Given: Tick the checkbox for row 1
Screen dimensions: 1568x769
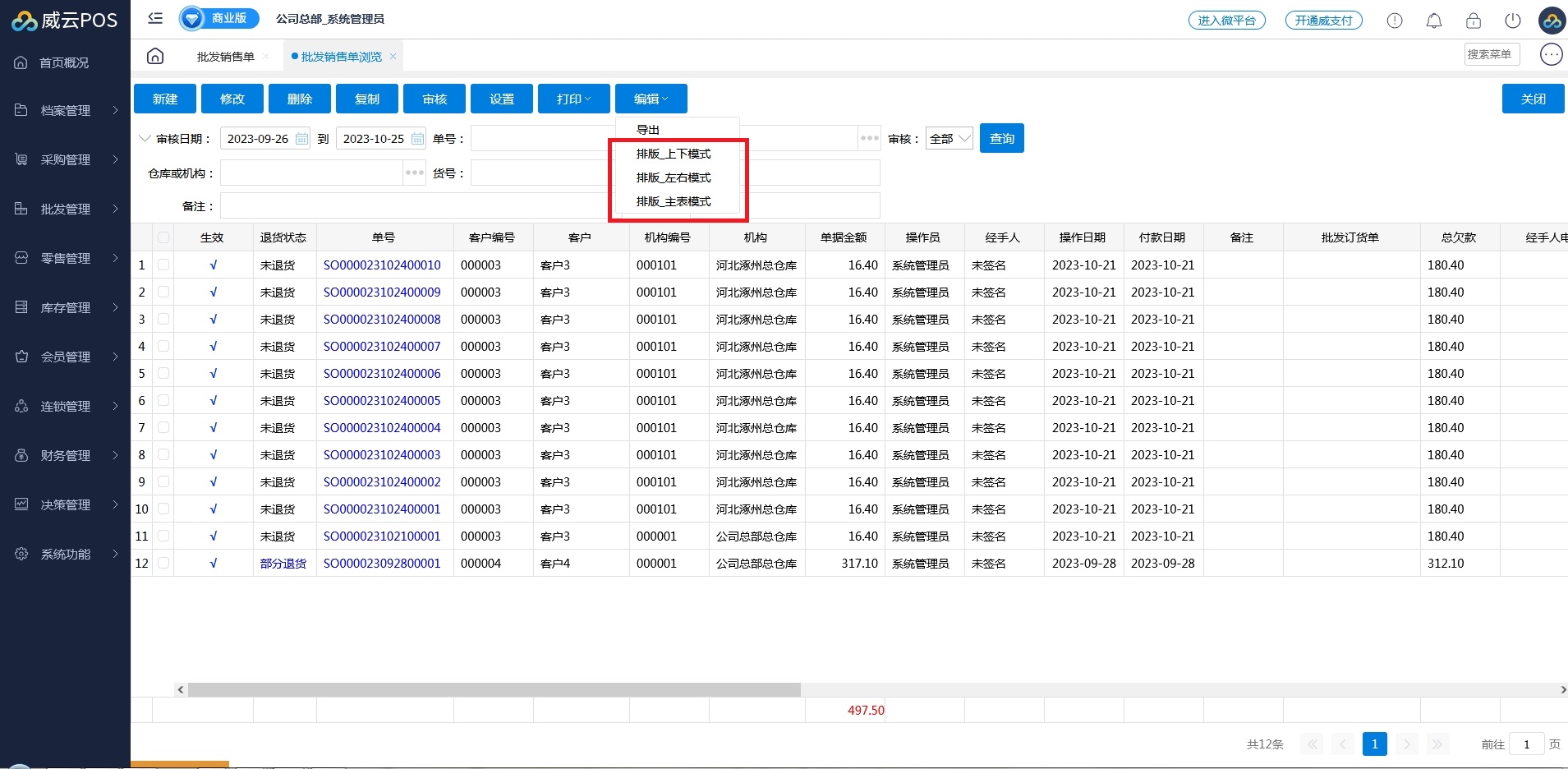Looking at the screenshot, I should point(163,265).
